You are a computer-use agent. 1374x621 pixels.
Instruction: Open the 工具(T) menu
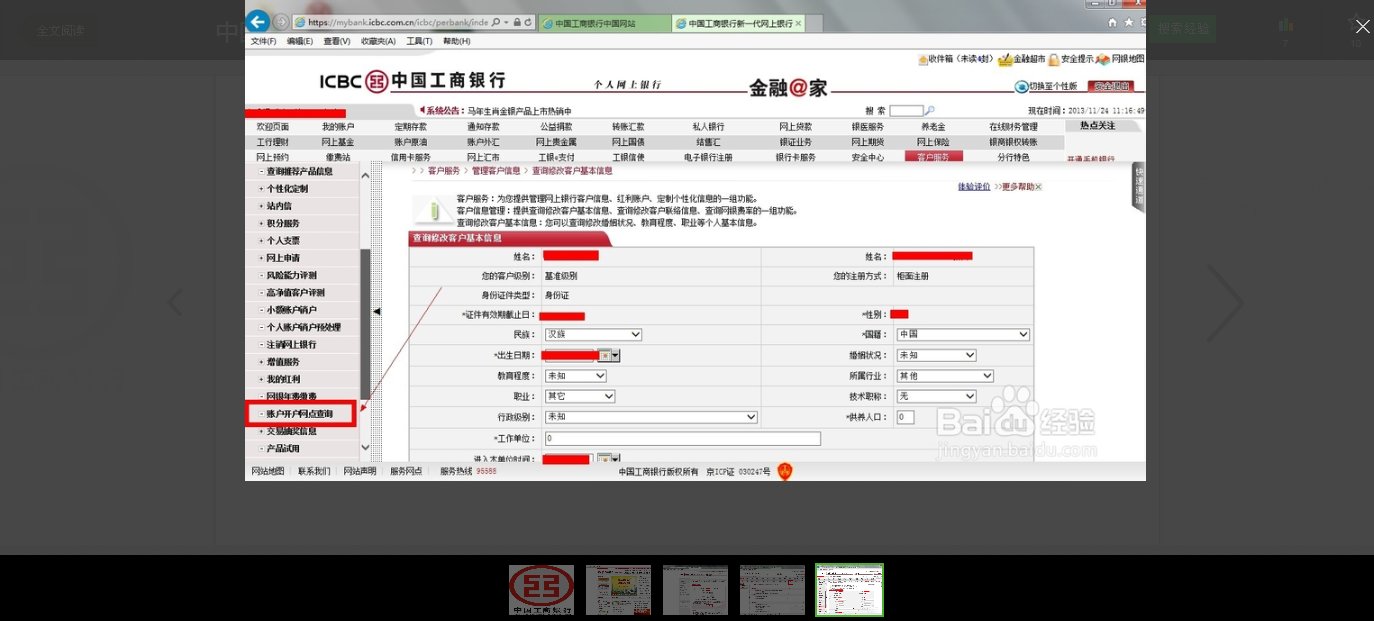pyautogui.click(x=419, y=41)
